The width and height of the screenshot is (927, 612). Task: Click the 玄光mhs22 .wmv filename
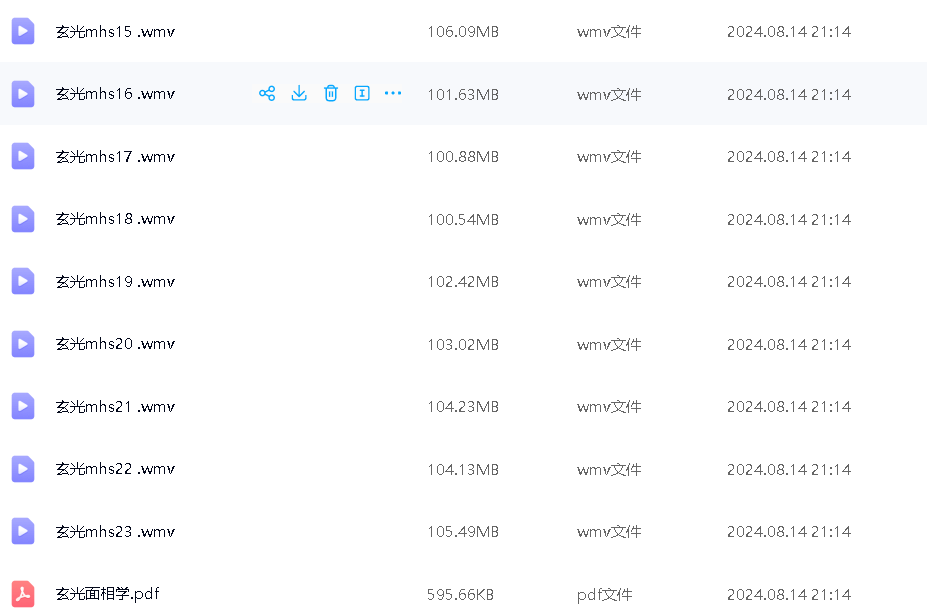pos(115,469)
